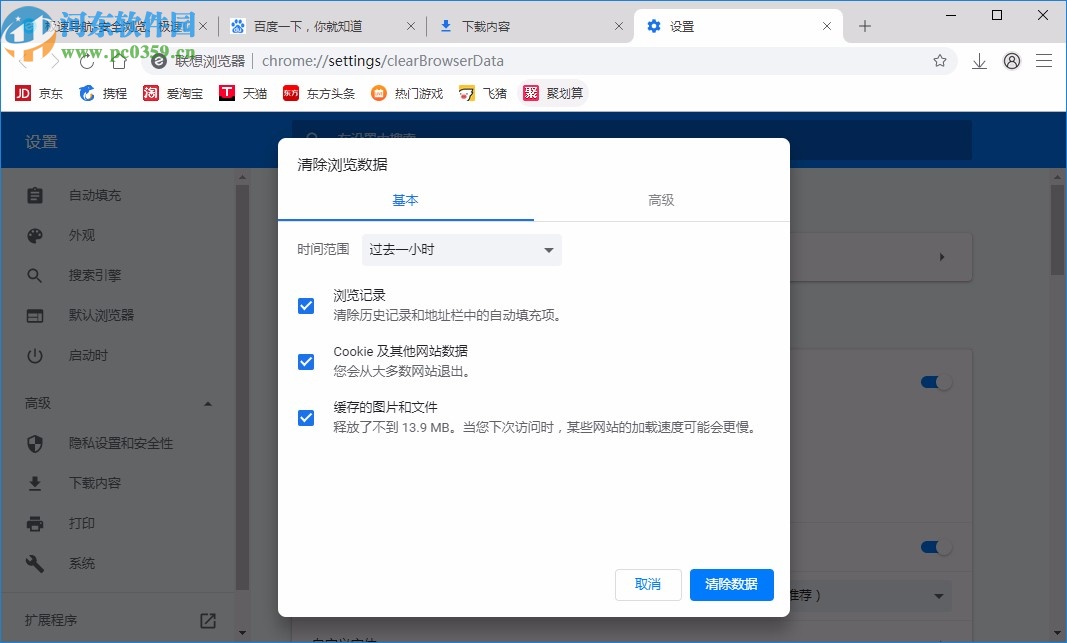Open the 爱淘宝 bookmark

point(176,93)
